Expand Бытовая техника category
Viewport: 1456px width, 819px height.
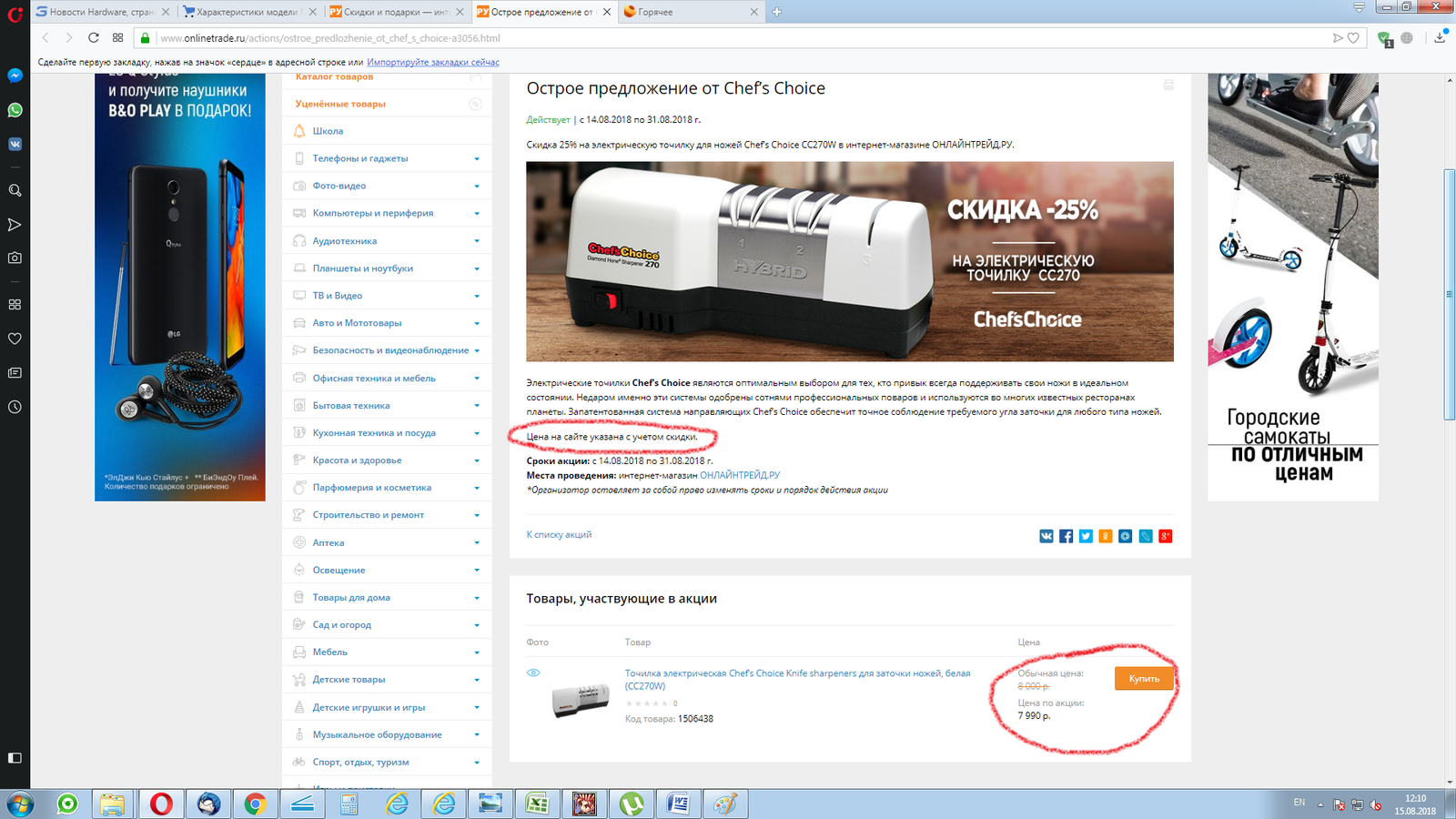[477, 406]
